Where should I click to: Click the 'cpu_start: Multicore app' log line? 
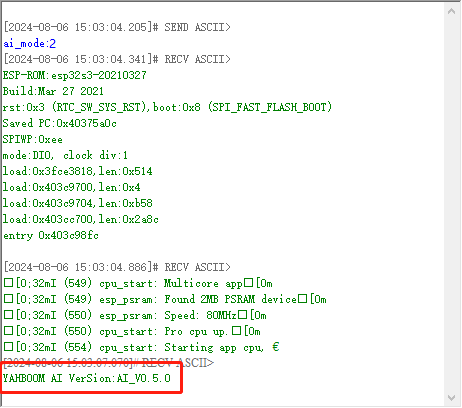pos(138,284)
